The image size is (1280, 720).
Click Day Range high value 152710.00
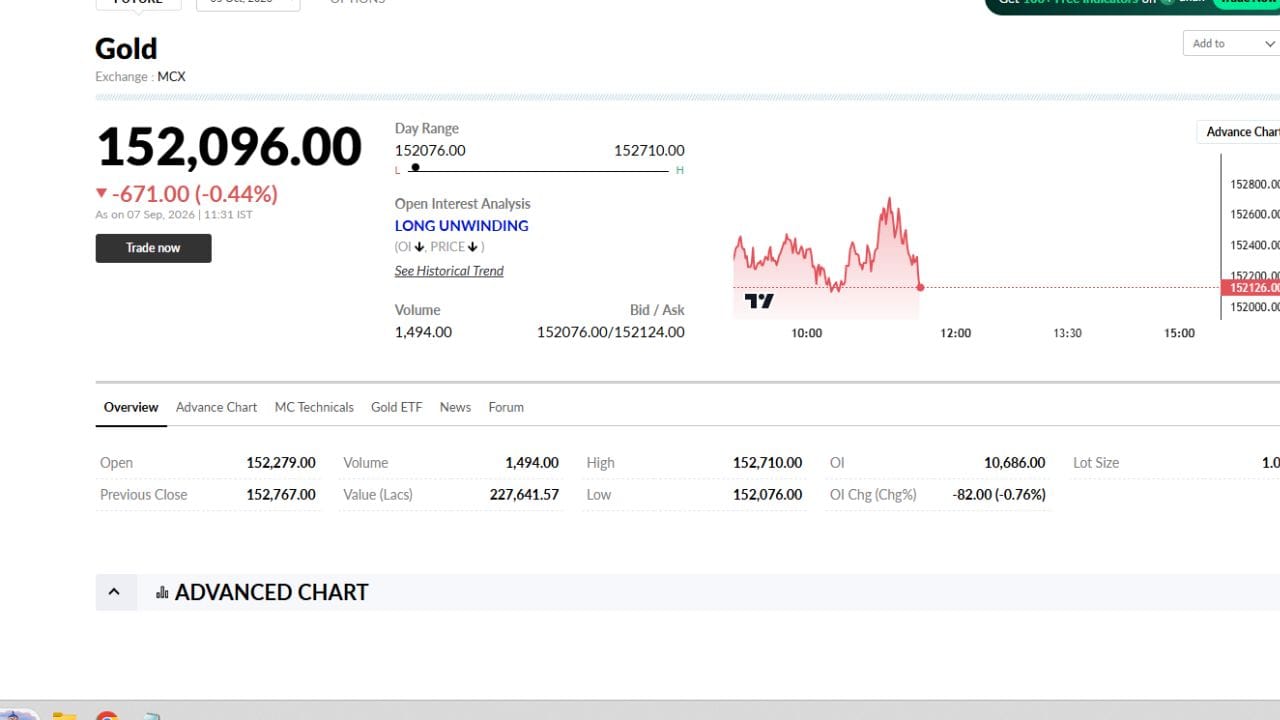[649, 151]
